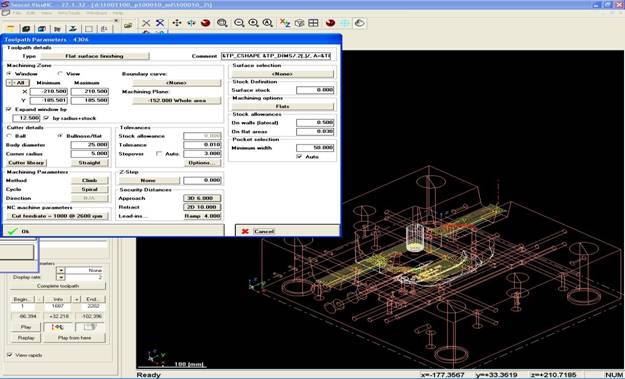Toggle the Expand window by checkbox
The width and height of the screenshot is (625, 379).
point(9,109)
